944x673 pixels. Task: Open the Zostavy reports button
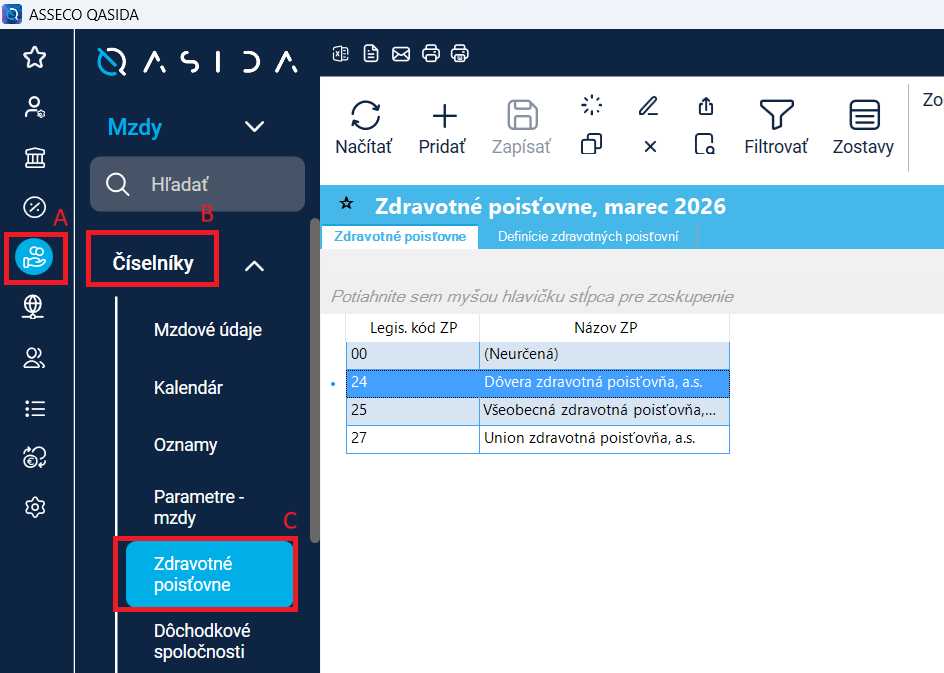[x=863, y=127]
